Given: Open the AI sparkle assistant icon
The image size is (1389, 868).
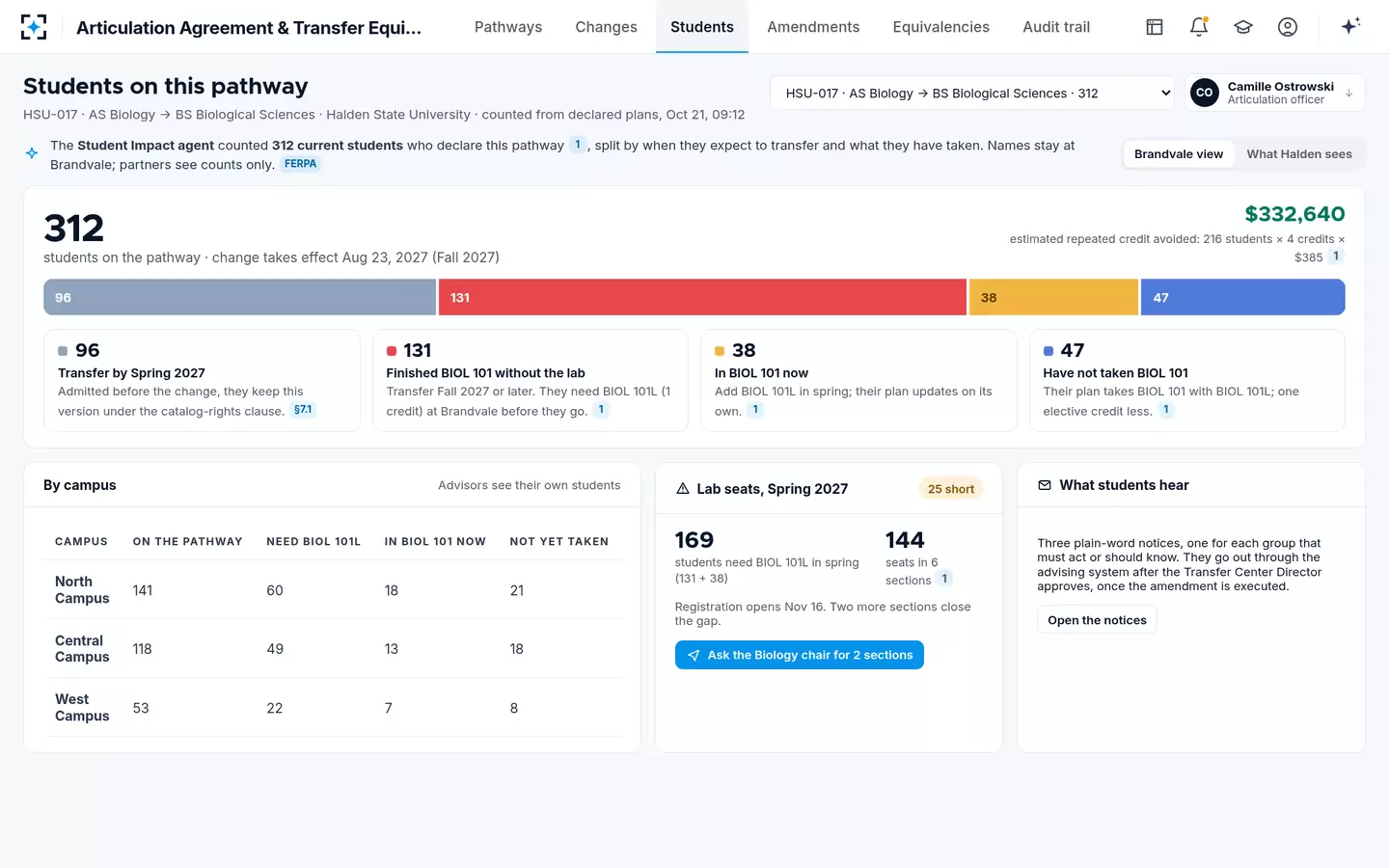Looking at the screenshot, I should (x=1350, y=26).
